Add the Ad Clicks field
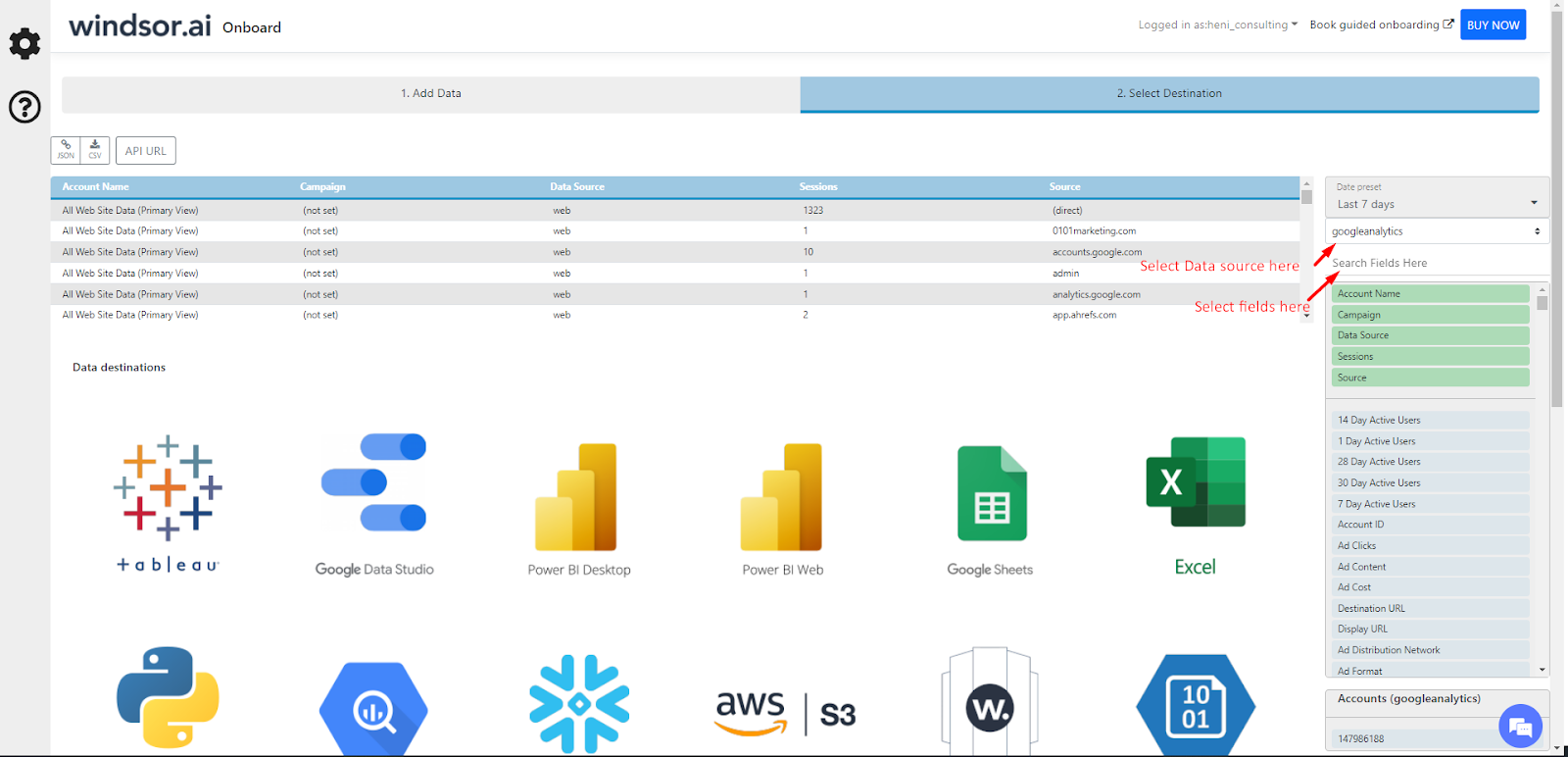Image resolution: width=1568 pixels, height=757 pixels. 1431,546
